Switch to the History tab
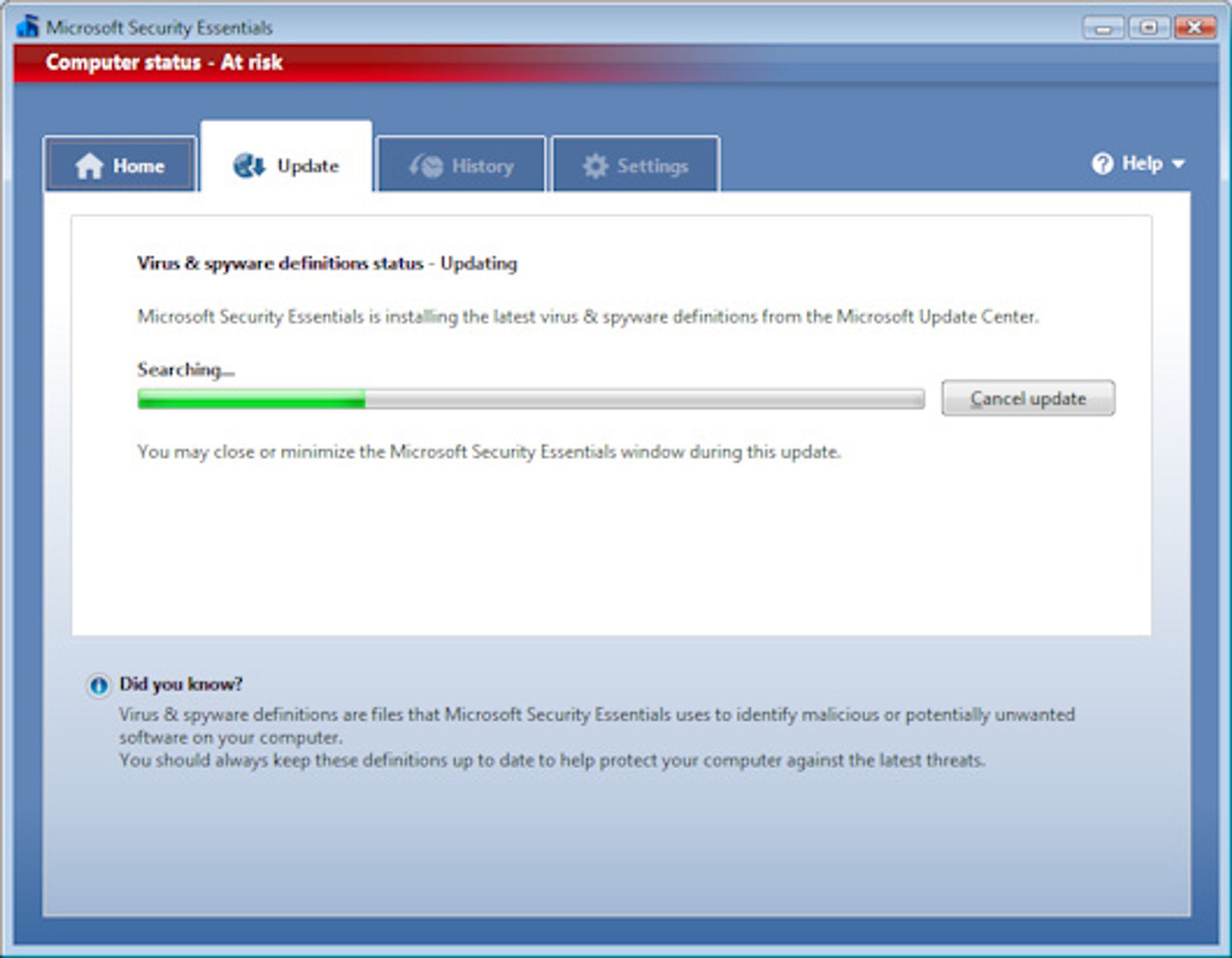Image resolution: width=1232 pixels, height=958 pixels. [461, 165]
